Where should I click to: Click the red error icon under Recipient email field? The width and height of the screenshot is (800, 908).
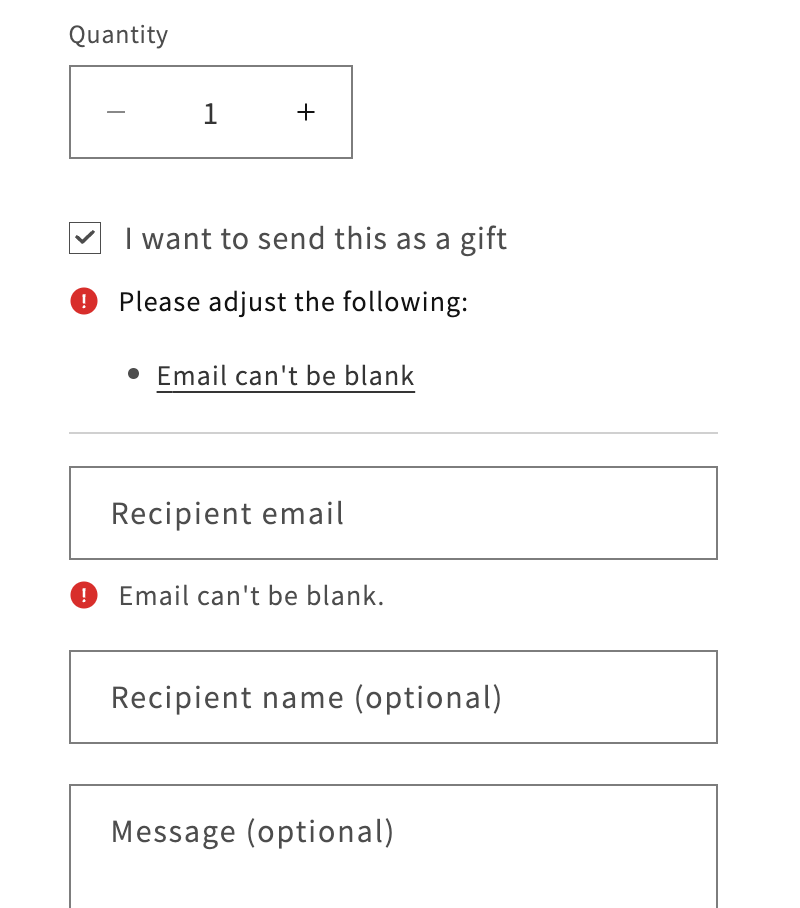point(84,596)
